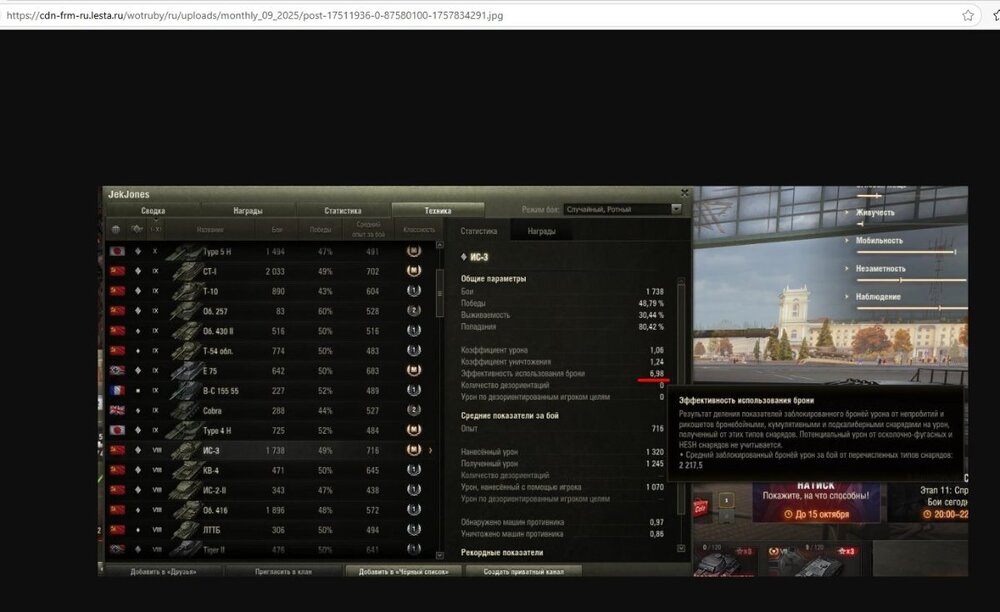Click the orange arrow on the ИС-3 row

click(430, 450)
